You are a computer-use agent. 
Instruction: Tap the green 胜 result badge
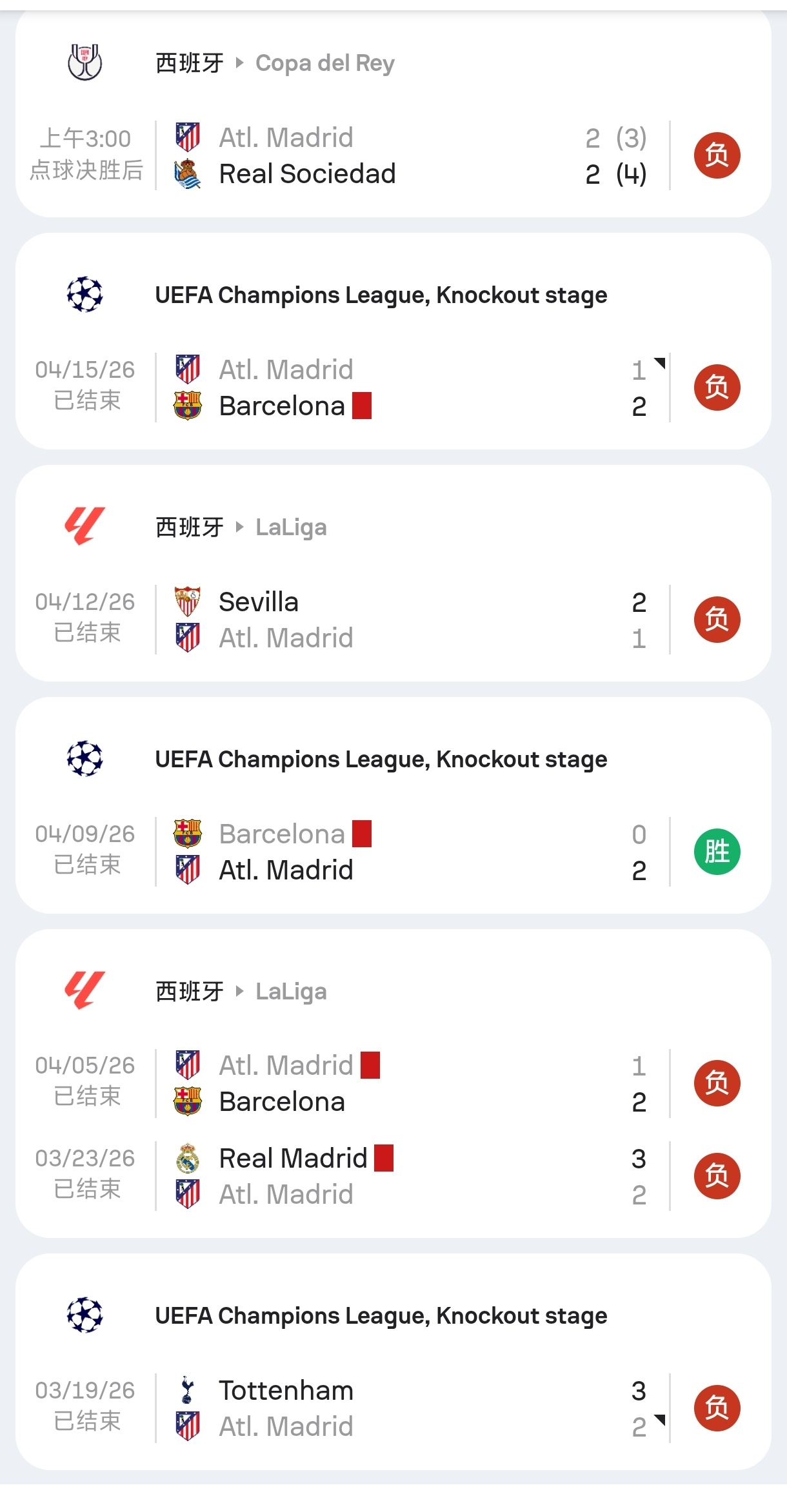717,852
